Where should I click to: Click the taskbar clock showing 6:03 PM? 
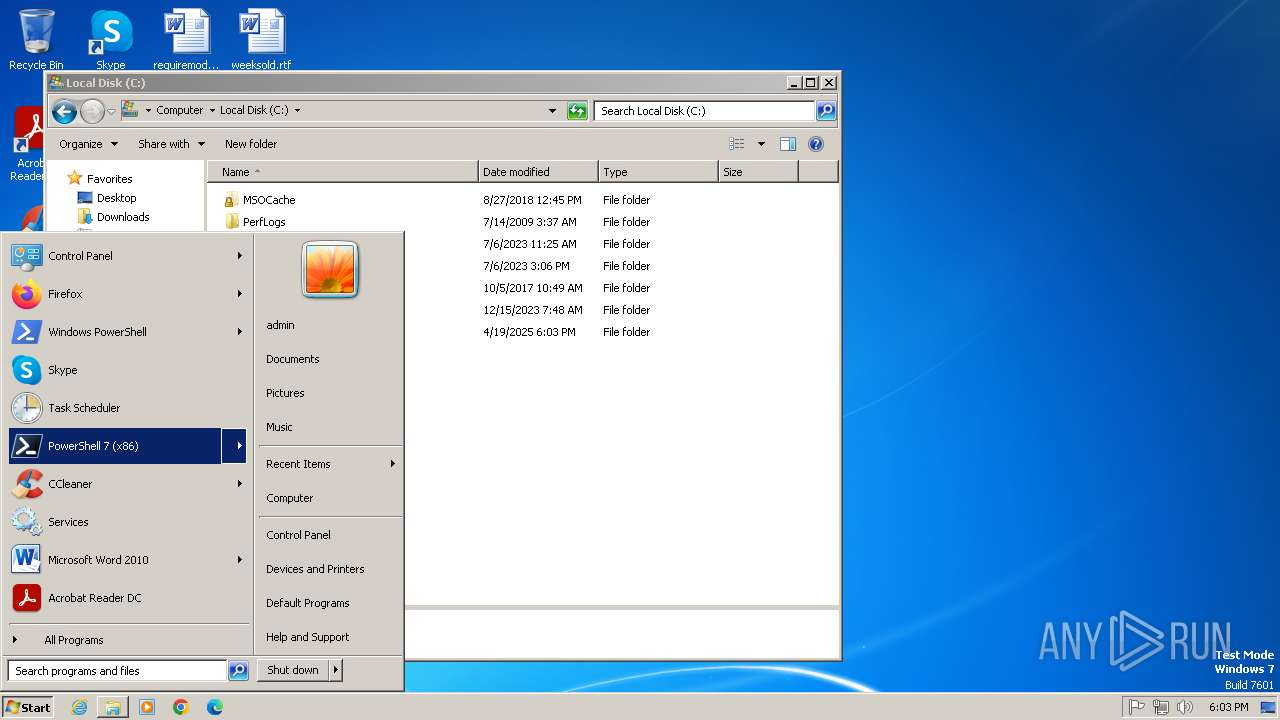coord(1228,707)
